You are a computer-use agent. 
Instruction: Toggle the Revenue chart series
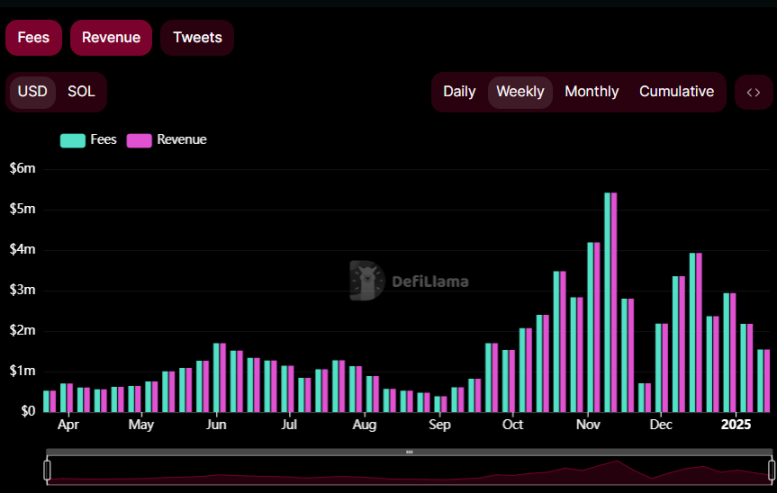(111, 38)
